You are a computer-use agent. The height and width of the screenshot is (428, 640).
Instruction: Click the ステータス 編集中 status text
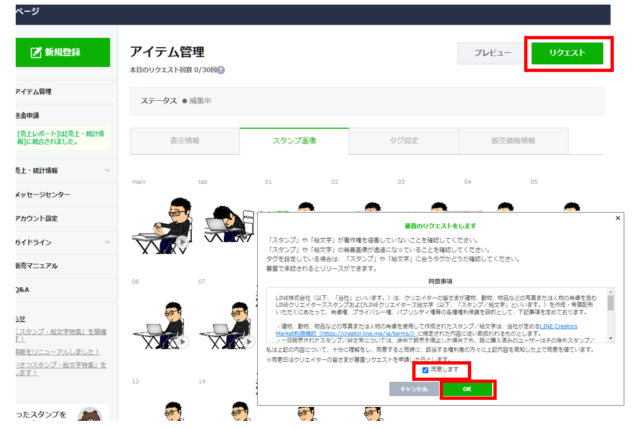pos(176,101)
